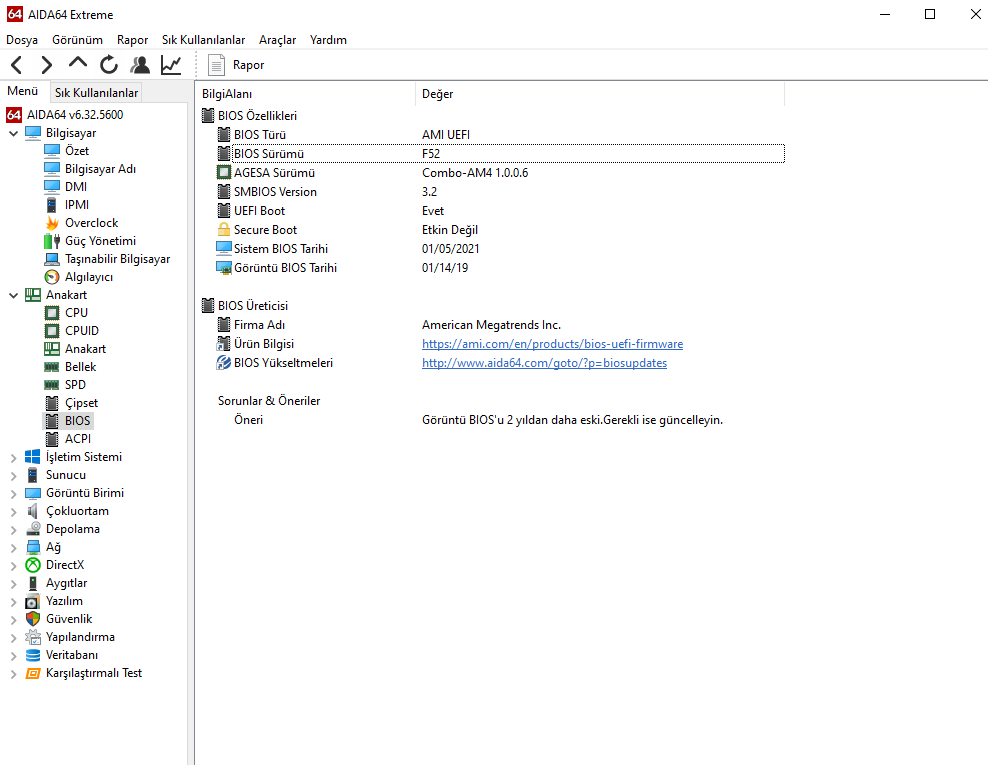Open the graph chart toolbar icon
988x765 pixels.
(x=171, y=65)
